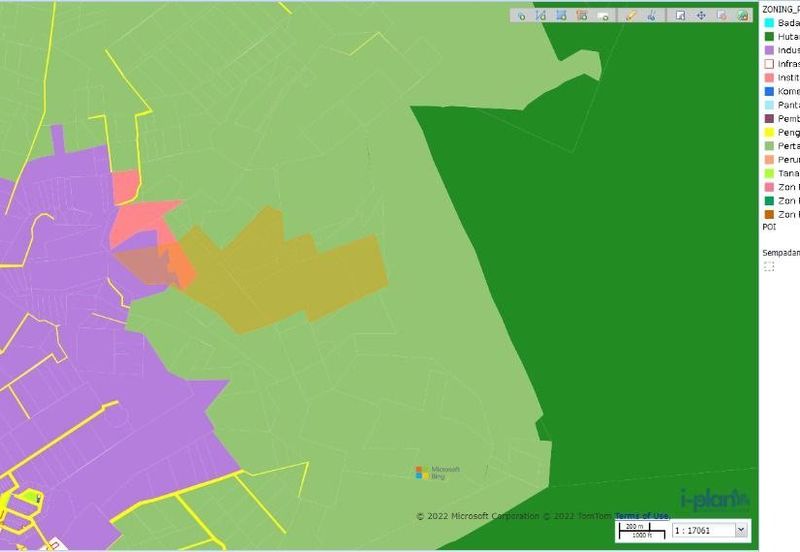Viewport: 800px width, 552px height.
Task: Click the Industri purple legend swatch
Action: [x=768, y=50]
